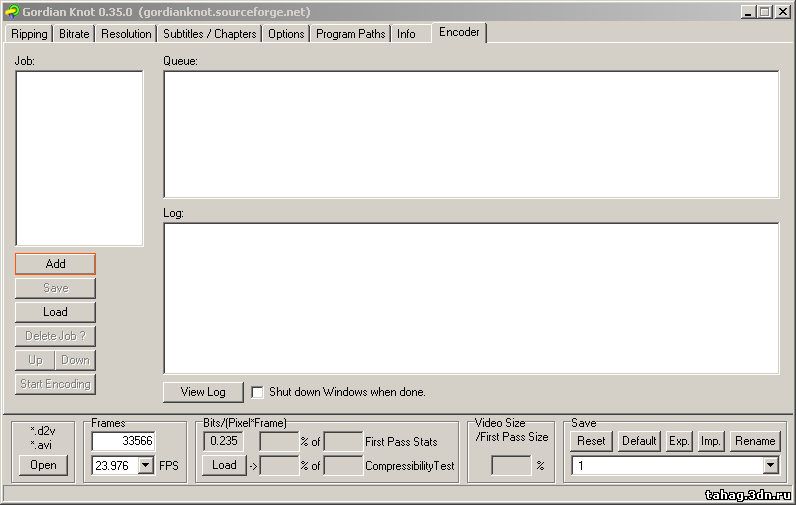Viewport: 796px width, 505px height.
Task: Expand the FPS dropdown arrow
Action: (146, 465)
